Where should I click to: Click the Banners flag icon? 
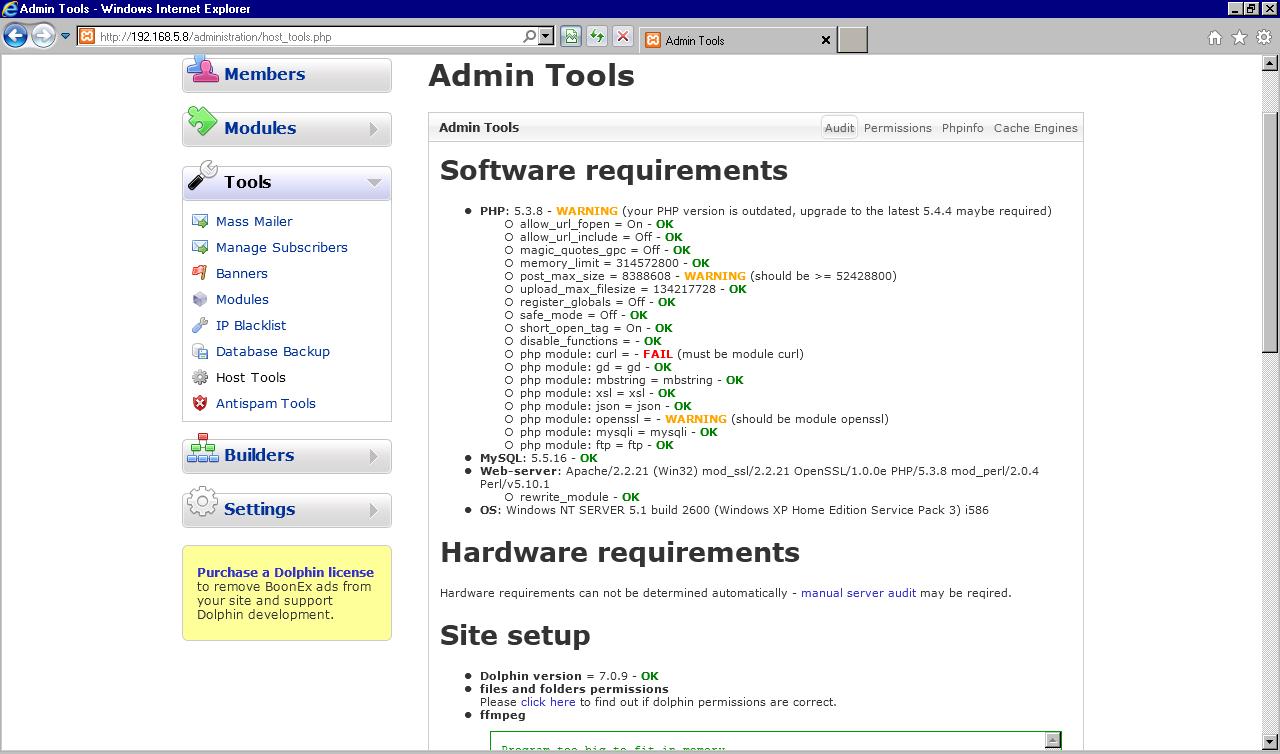tap(200, 273)
